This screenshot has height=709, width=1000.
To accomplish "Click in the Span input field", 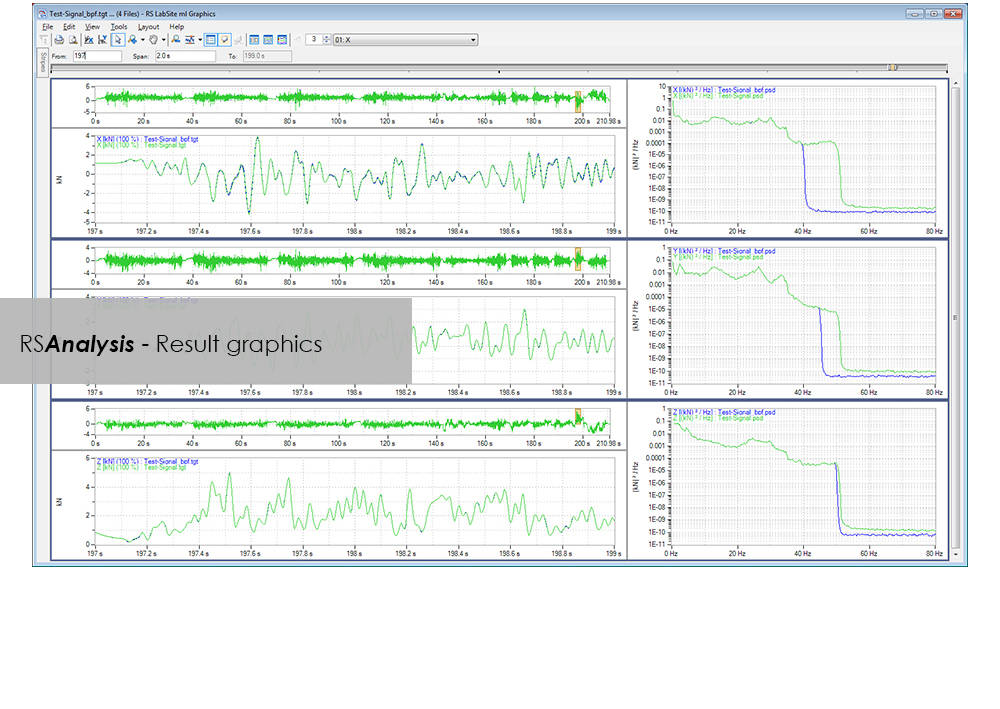I will click(x=185, y=57).
